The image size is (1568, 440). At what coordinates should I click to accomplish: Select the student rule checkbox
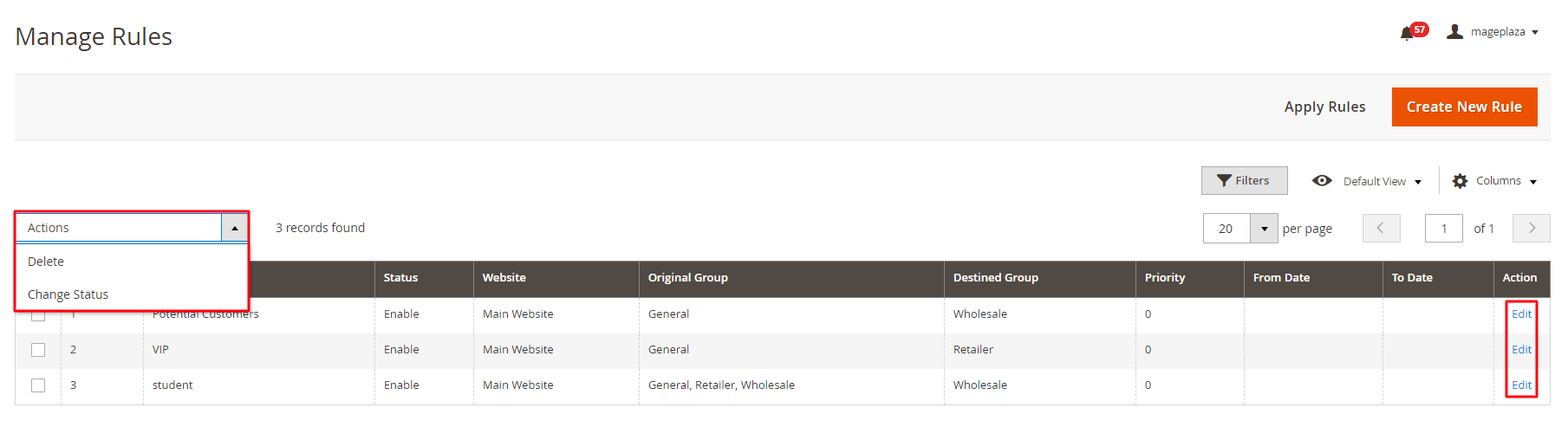click(38, 385)
